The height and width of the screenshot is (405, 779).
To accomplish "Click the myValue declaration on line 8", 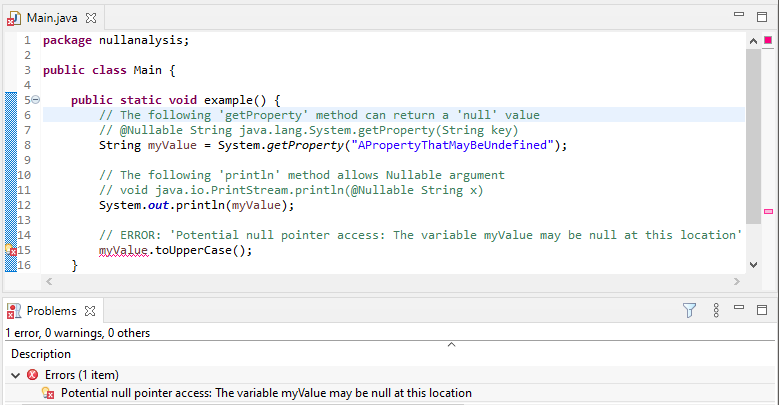I will click(172, 145).
